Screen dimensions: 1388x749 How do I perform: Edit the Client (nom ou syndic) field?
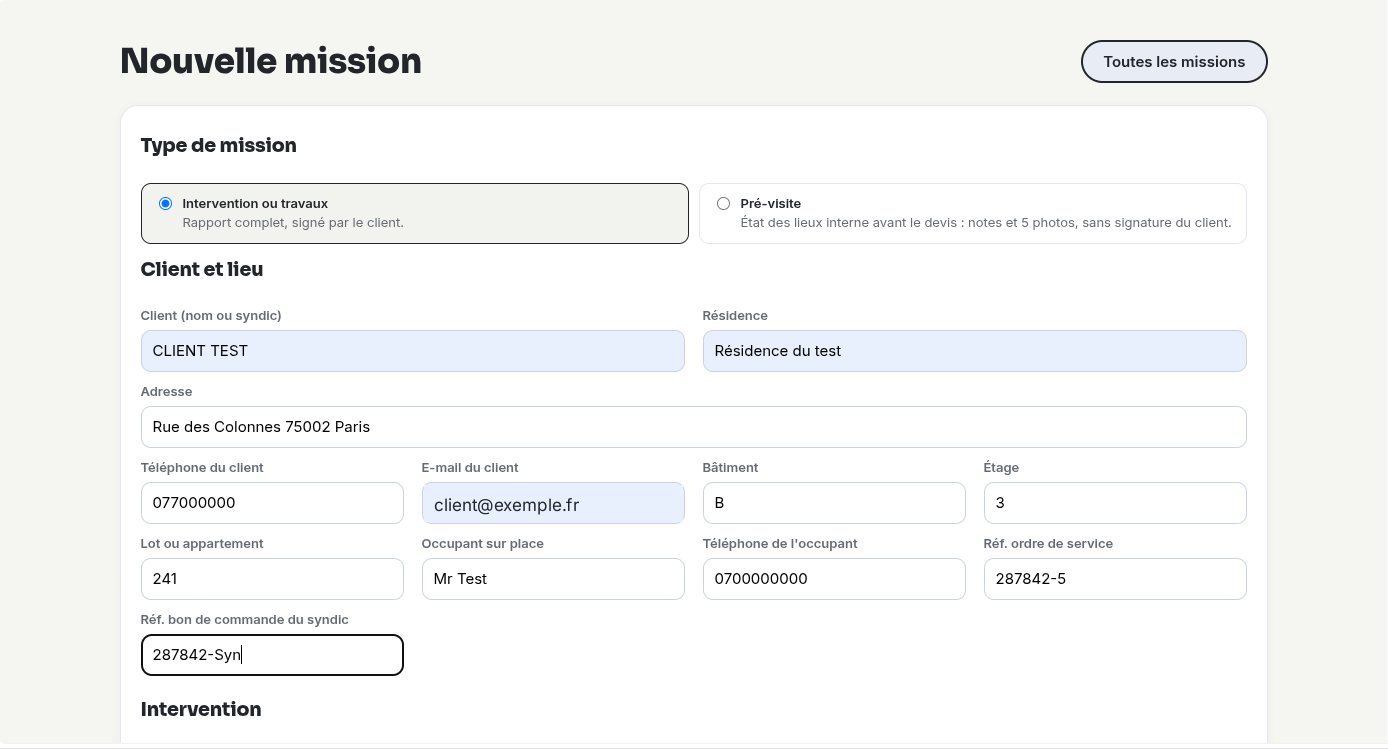click(x=413, y=351)
